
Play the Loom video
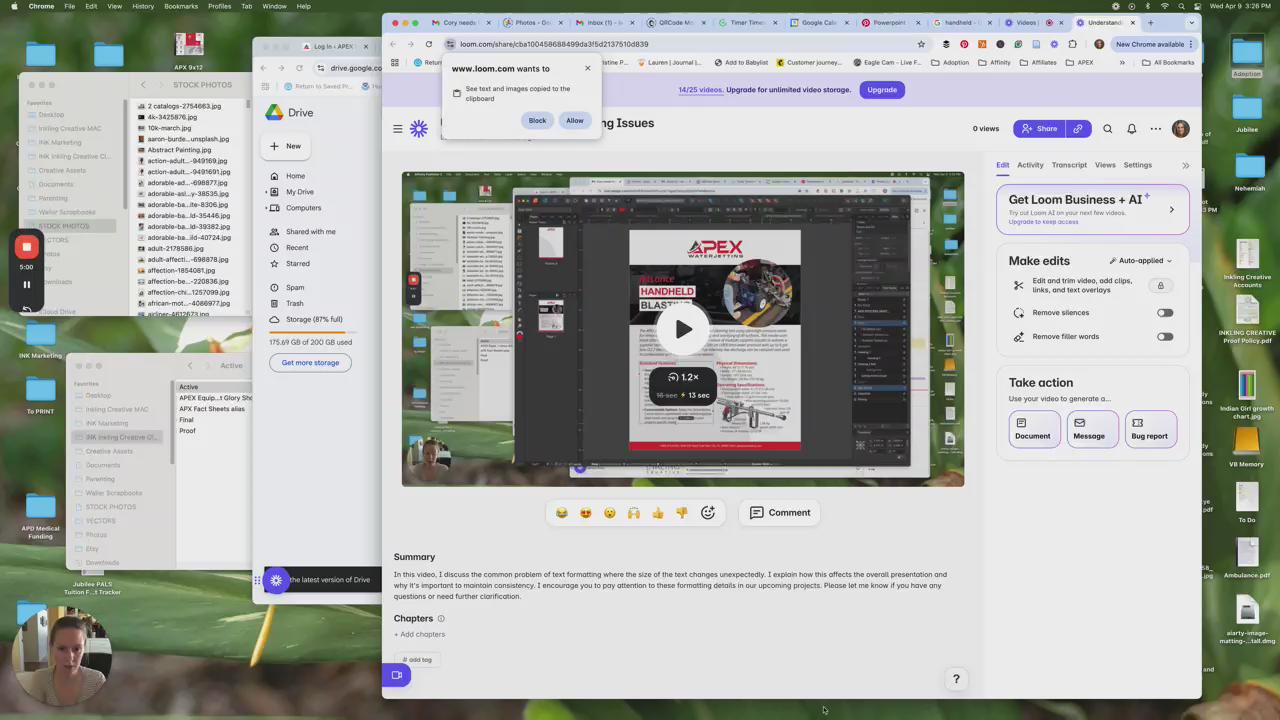pyautogui.click(x=683, y=329)
